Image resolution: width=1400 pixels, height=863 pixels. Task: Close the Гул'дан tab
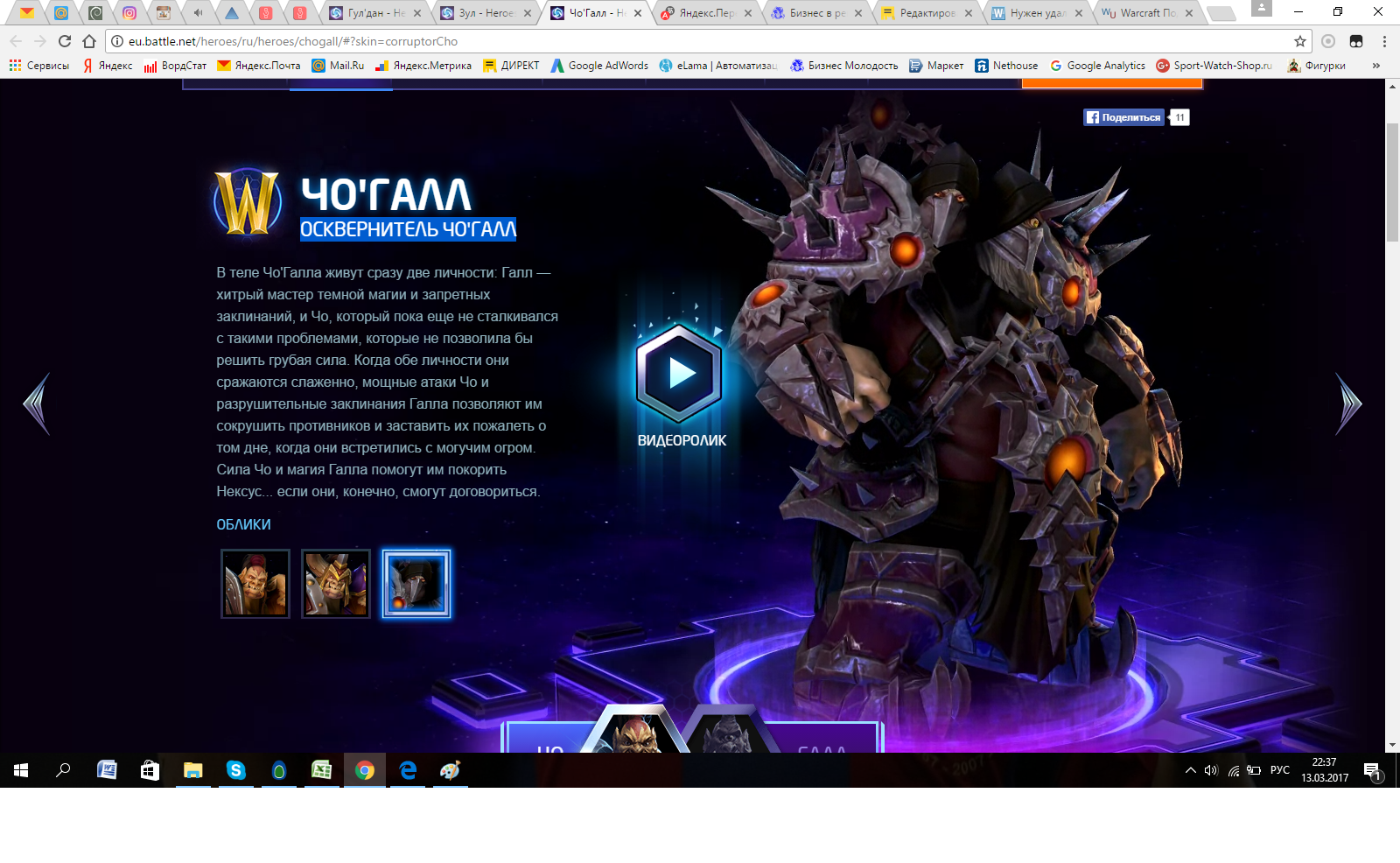coord(417,13)
